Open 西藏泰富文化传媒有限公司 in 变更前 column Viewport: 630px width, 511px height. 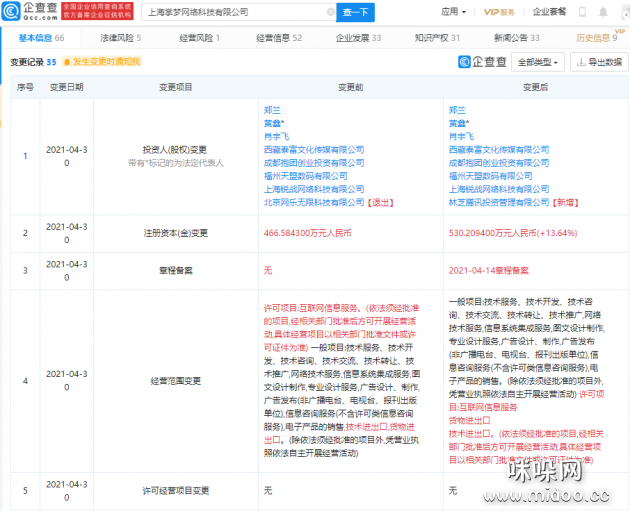pos(314,150)
